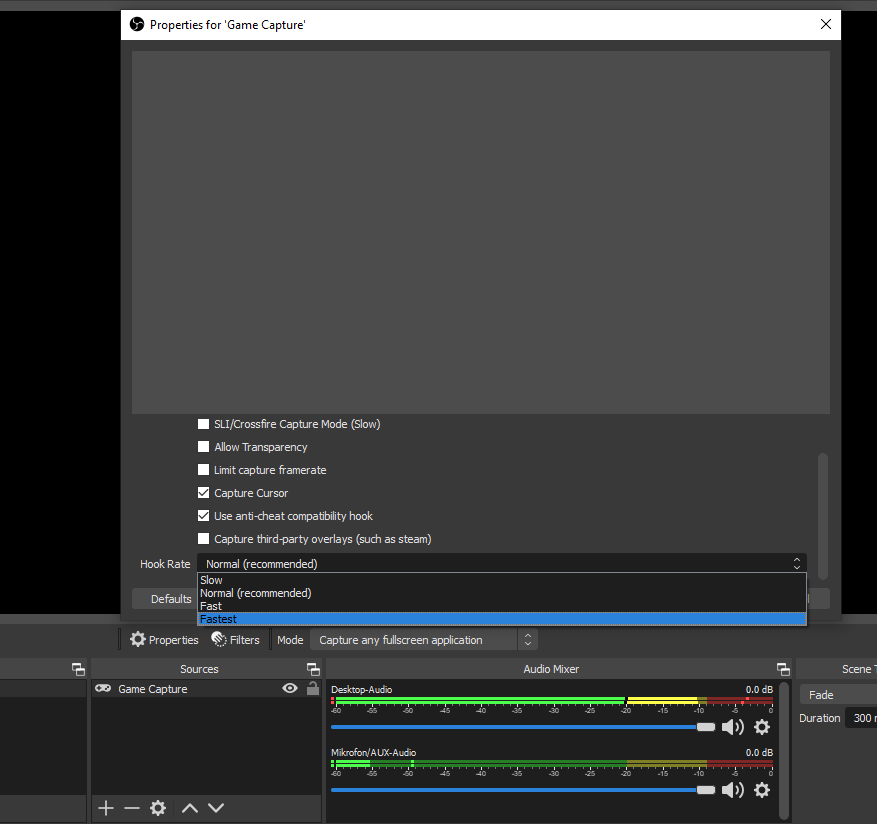Screen dimensions: 877x824
Task: Hide Game Capture using the eye icon
Action: click(290, 689)
